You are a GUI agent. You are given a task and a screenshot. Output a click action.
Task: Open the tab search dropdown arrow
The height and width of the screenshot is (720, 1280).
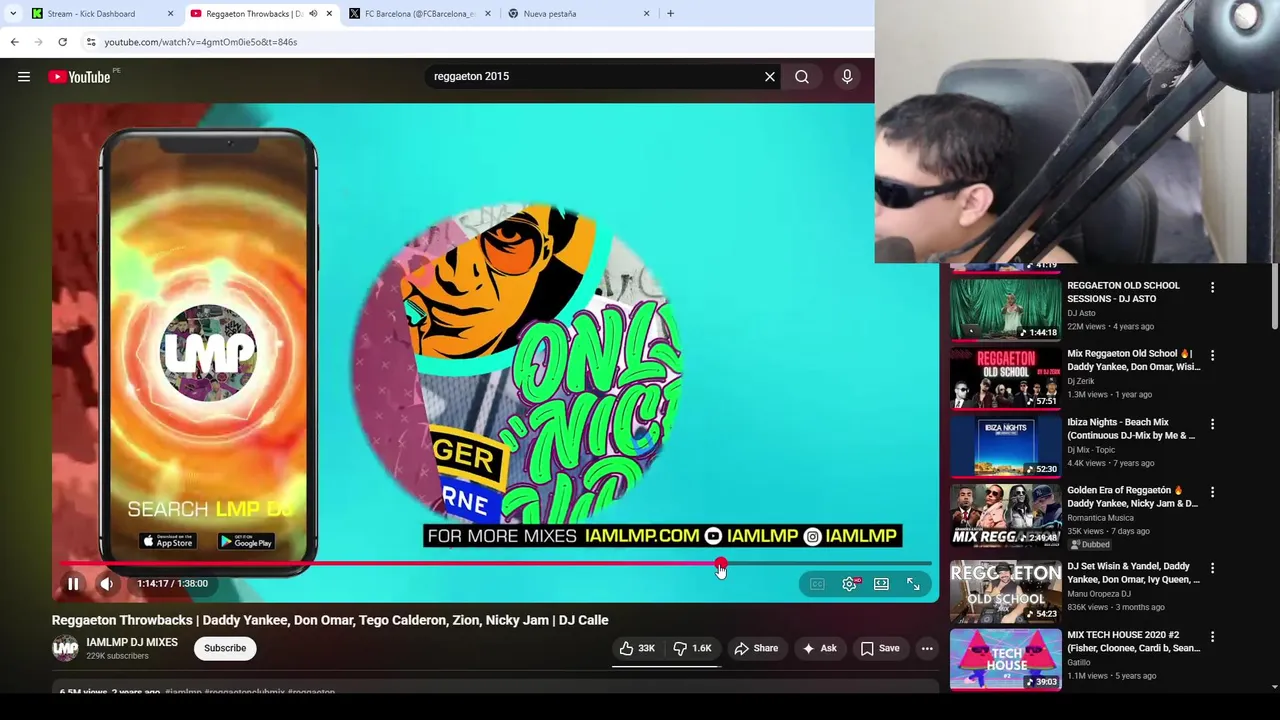12,14
